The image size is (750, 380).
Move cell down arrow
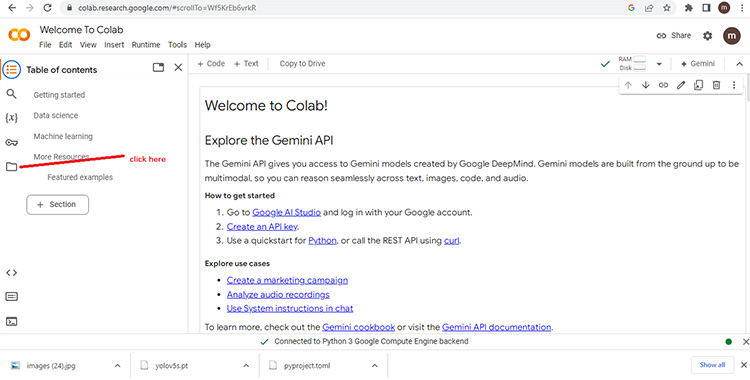click(x=646, y=85)
